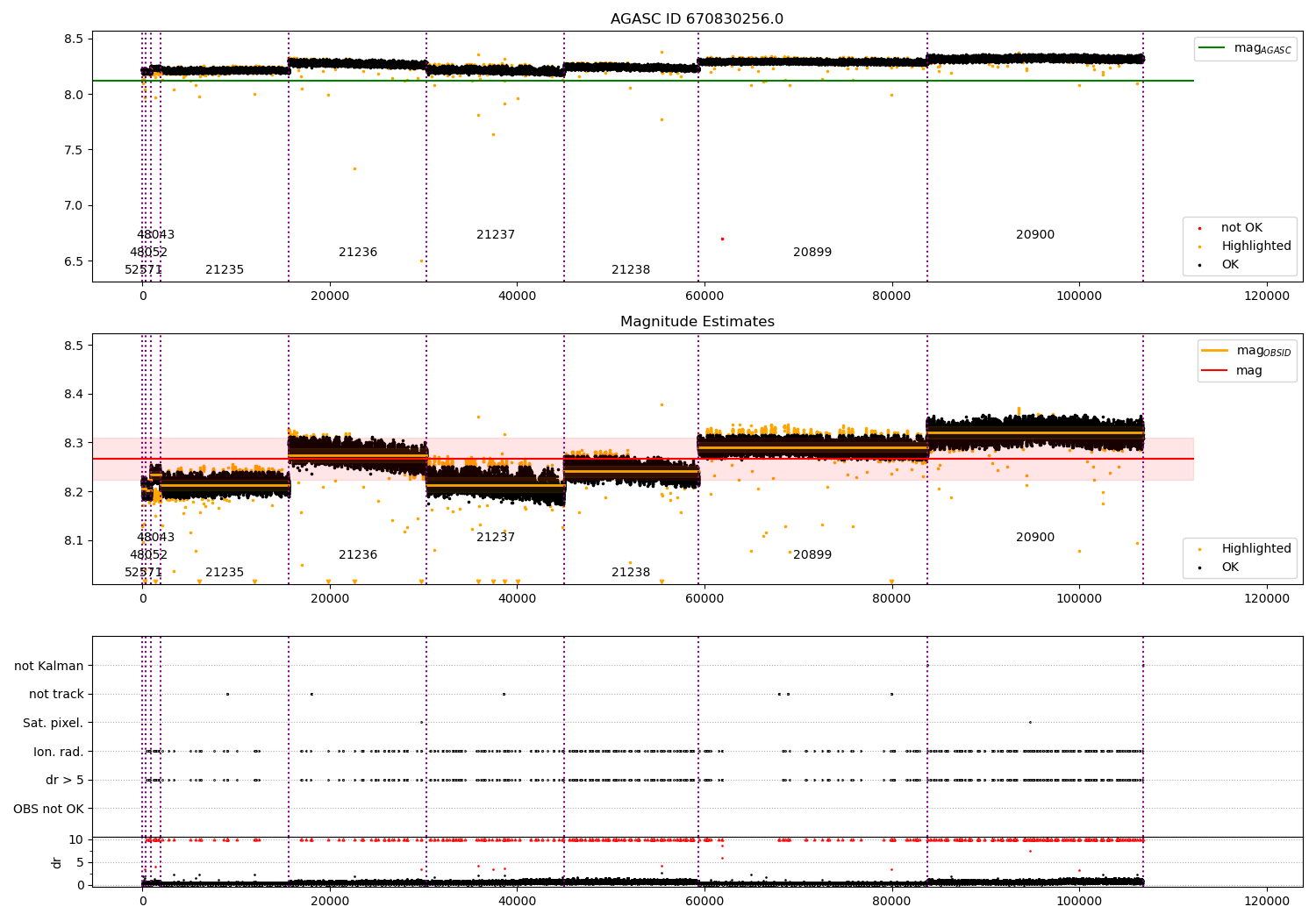Screen dimensions: 1316x921
Task: Click the 'Sat. pixel.' axis label
Action: click(54, 724)
